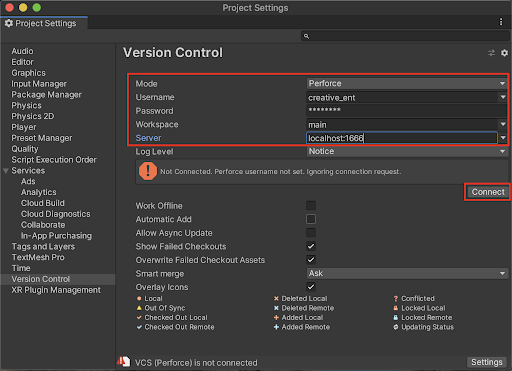Image resolution: width=512 pixels, height=371 pixels.
Task: Enable the Automatic Add checkbox
Action: coord(311,219)
